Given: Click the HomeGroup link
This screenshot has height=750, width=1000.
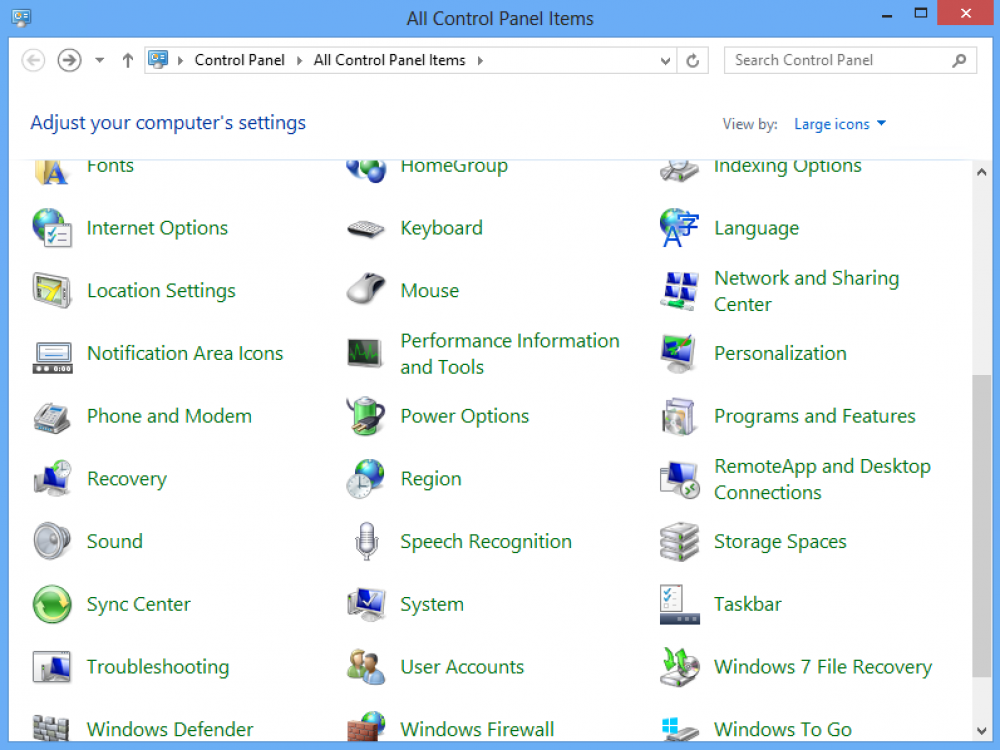Looking at the screenshot, I should 454,166.
